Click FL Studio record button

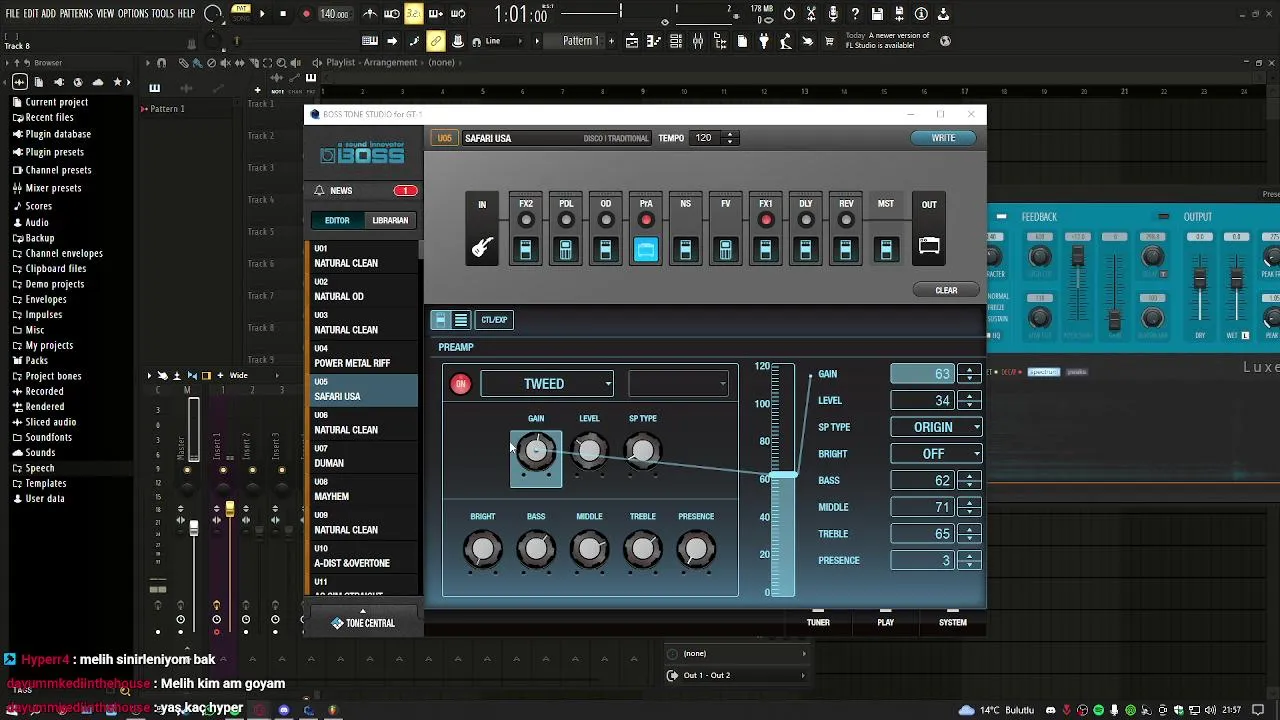coord(306,14)
